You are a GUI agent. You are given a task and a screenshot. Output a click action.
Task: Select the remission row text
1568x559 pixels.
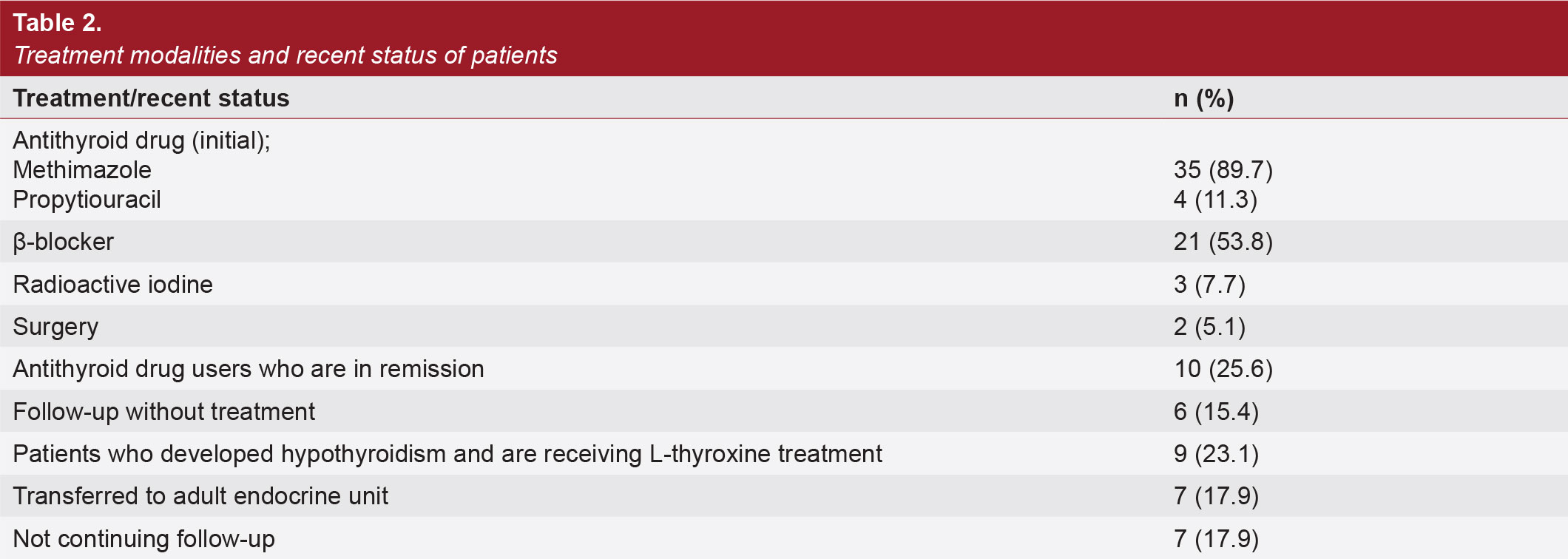pos(249,369)
